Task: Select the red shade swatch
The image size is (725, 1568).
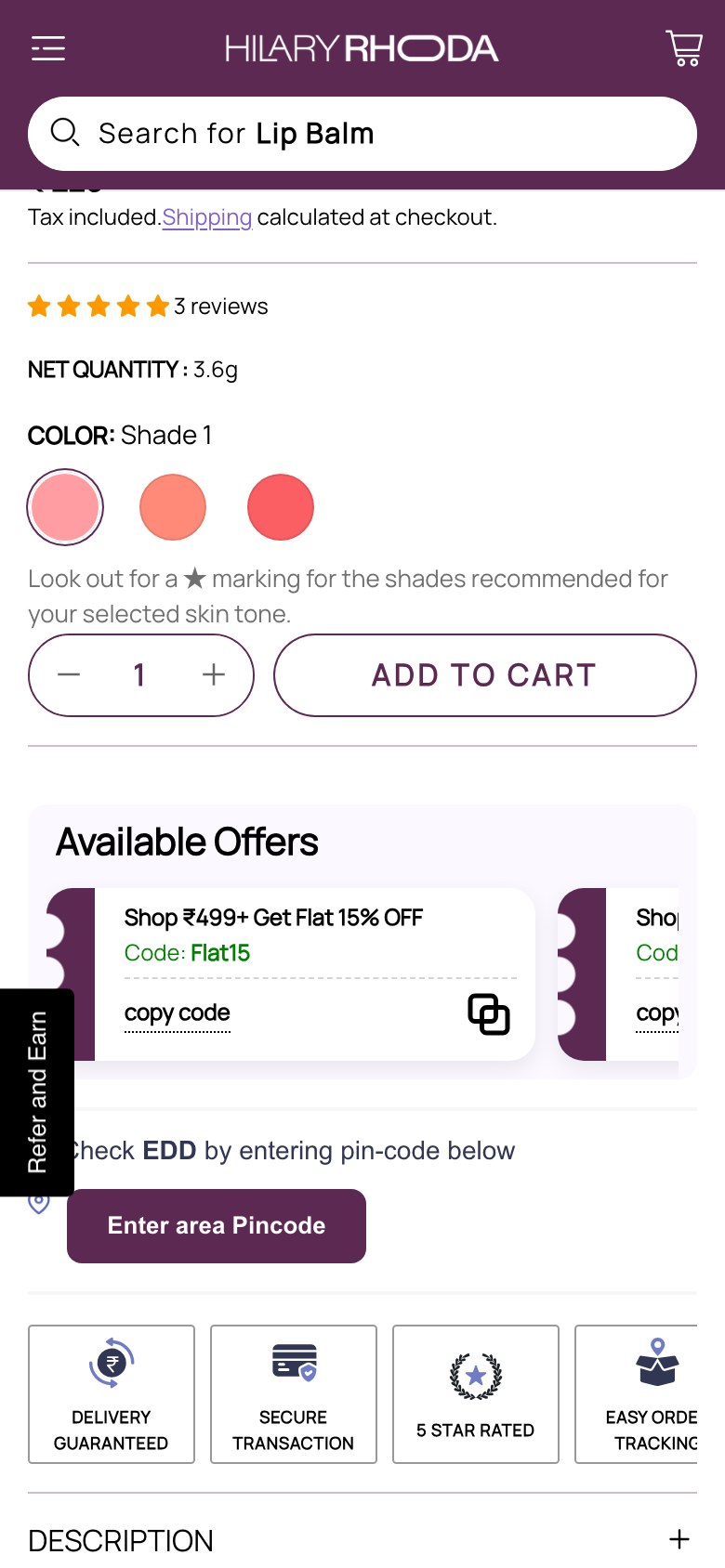Action: 281,507
